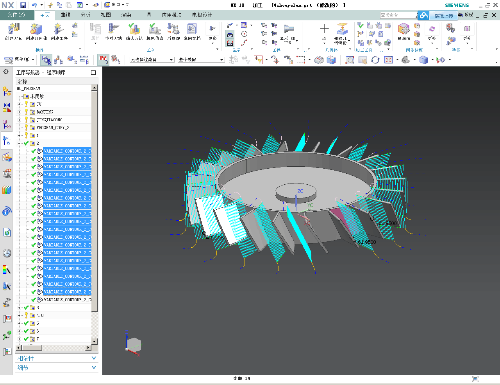Switch to the Render ribbon tab
The height and width of the screenshot is (385, 500).
(x=126, y=15)
